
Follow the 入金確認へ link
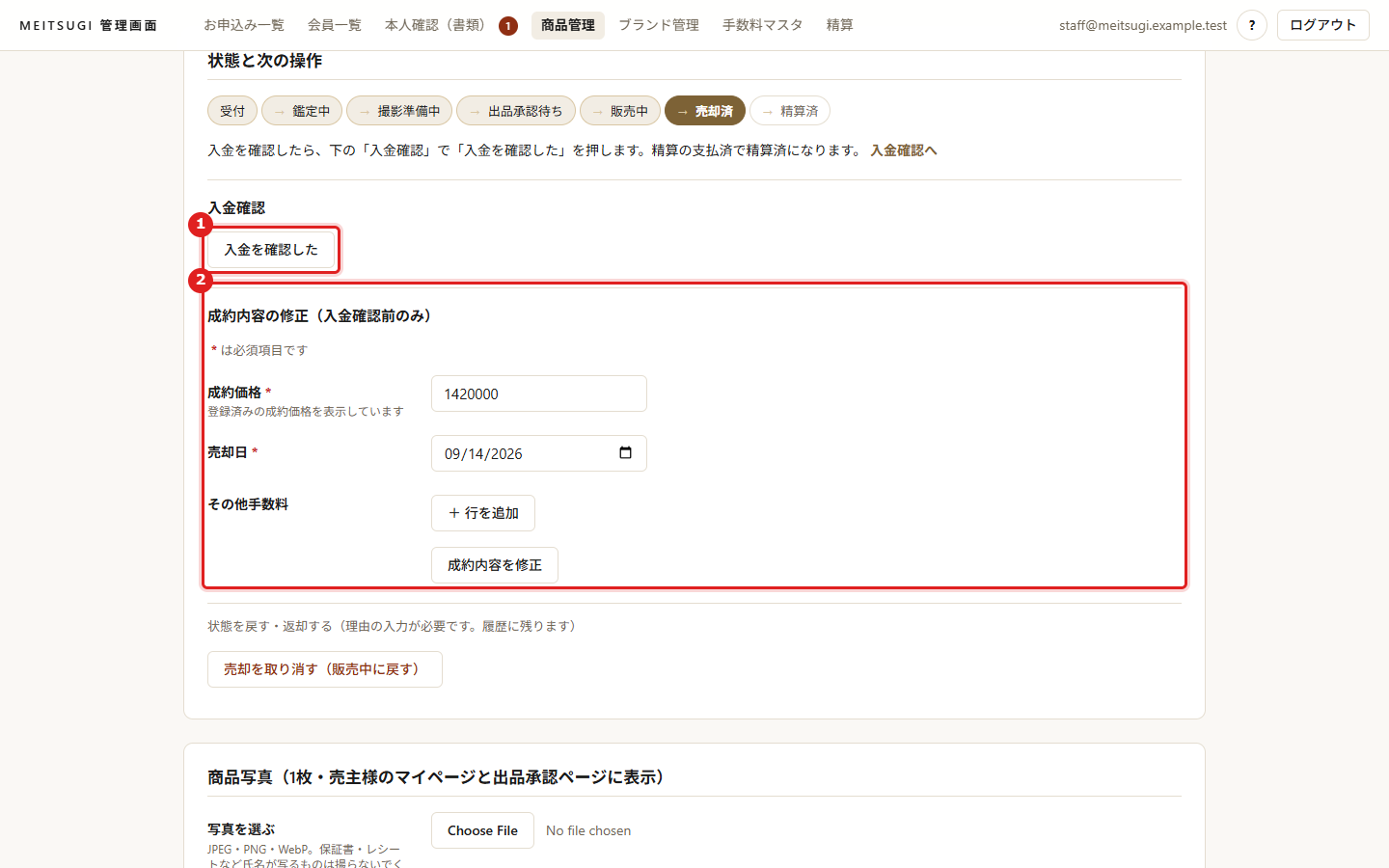(904, 150)
